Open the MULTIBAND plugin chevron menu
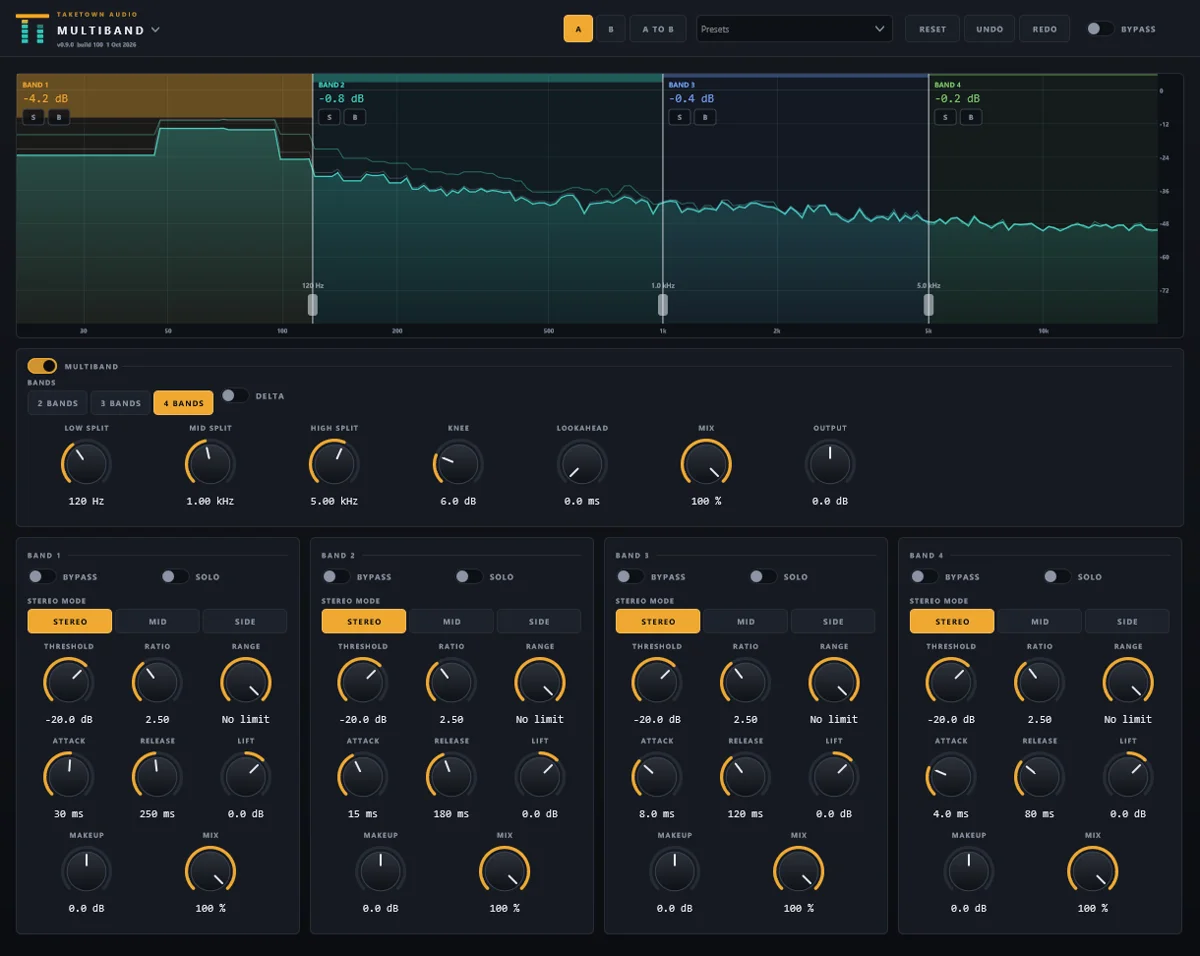 click(x=155, y=30)
